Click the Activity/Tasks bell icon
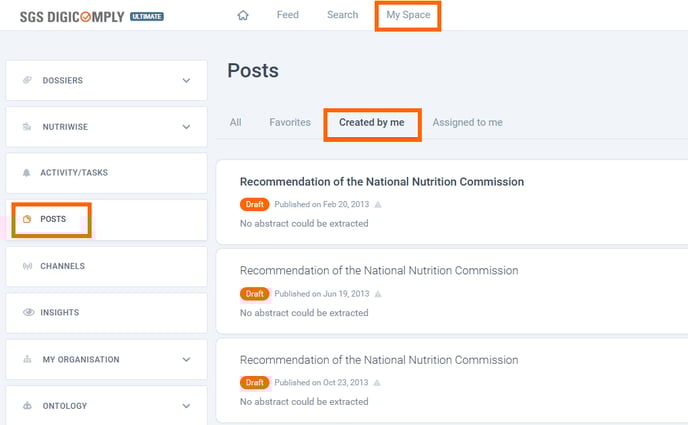 (x=27, y=173)
